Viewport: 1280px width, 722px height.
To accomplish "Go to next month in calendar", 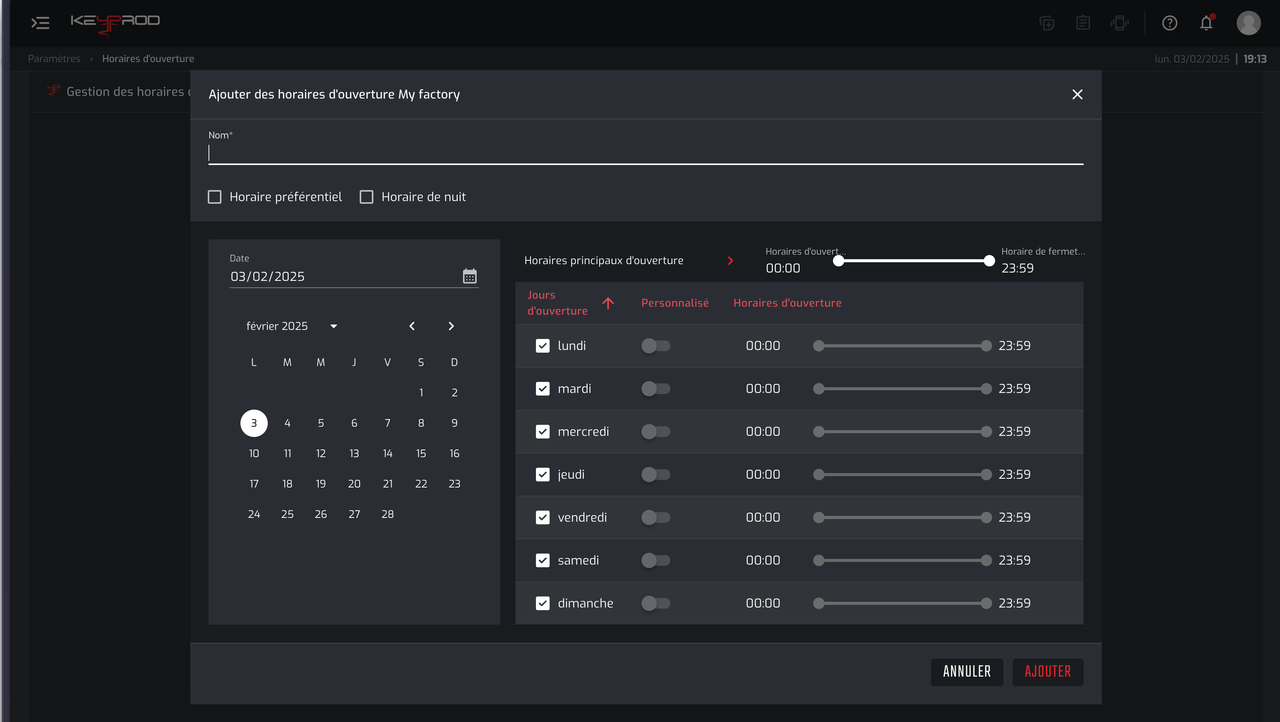I will click(451, 326).
